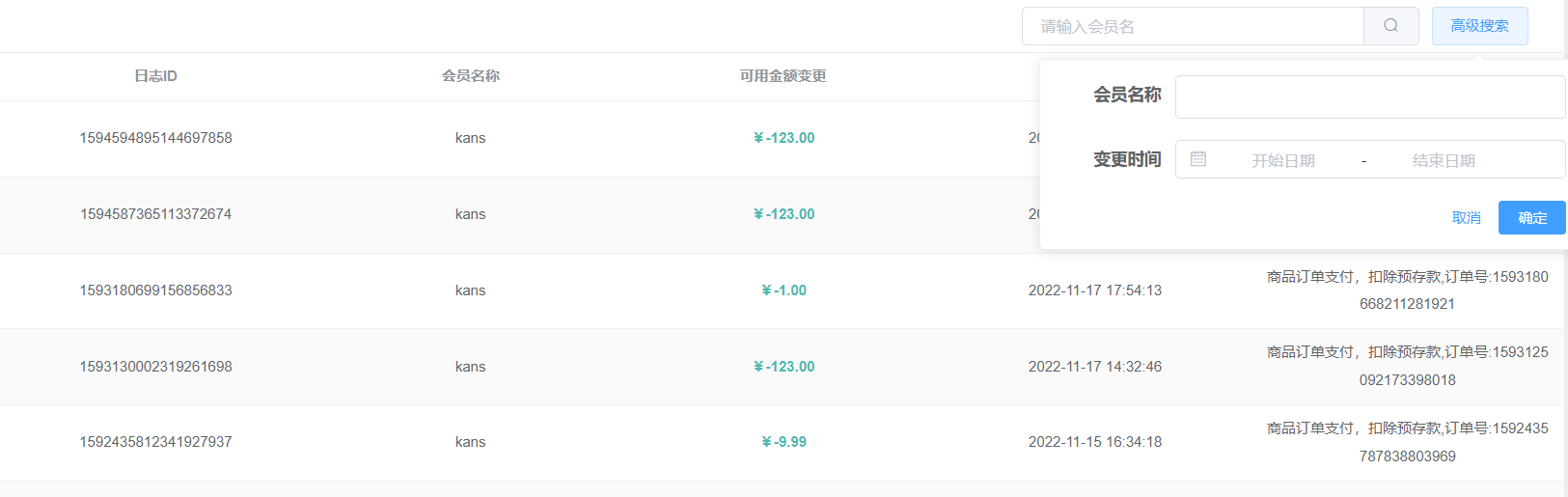Click the calendar icon in date range
1568x497 pixels.
click(1198, 159)
